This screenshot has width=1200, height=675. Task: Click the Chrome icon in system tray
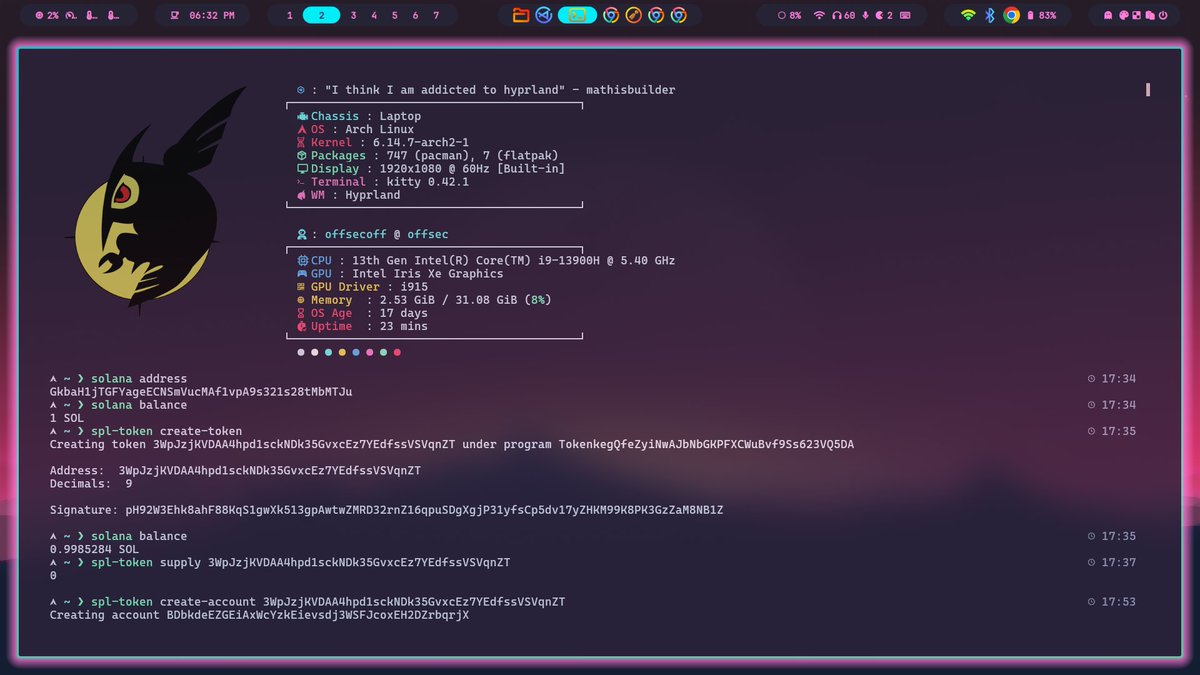pyautogui.click(x=1011, y=15)
